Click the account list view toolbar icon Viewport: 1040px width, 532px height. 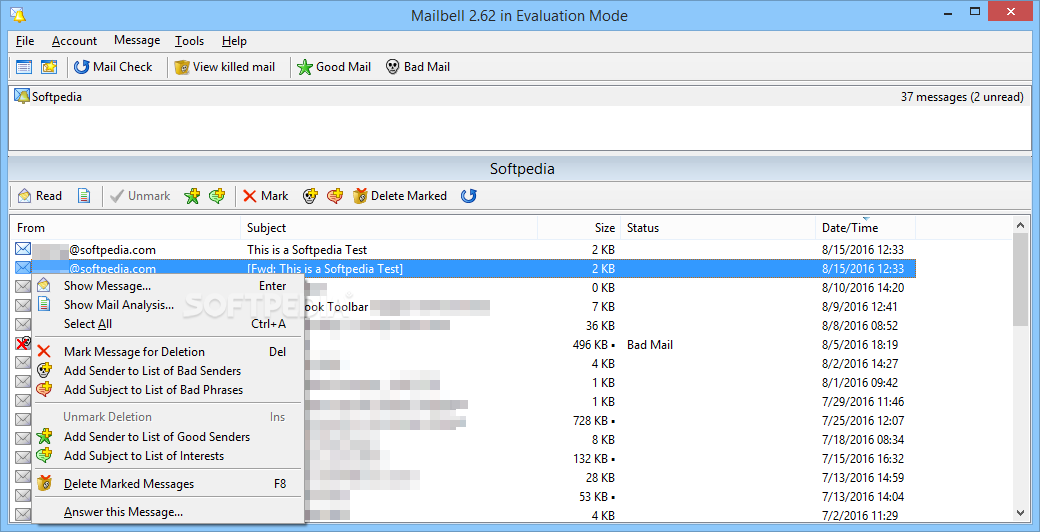tap(24, 67)
